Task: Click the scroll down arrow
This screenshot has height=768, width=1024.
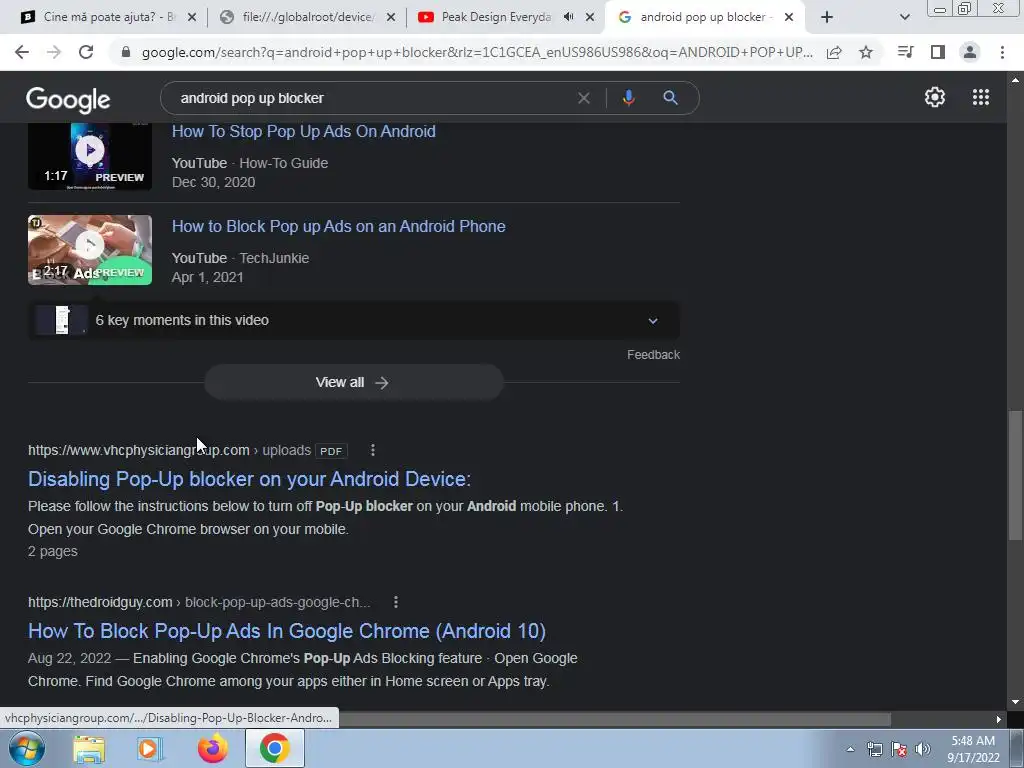Action: [1015, 702]
